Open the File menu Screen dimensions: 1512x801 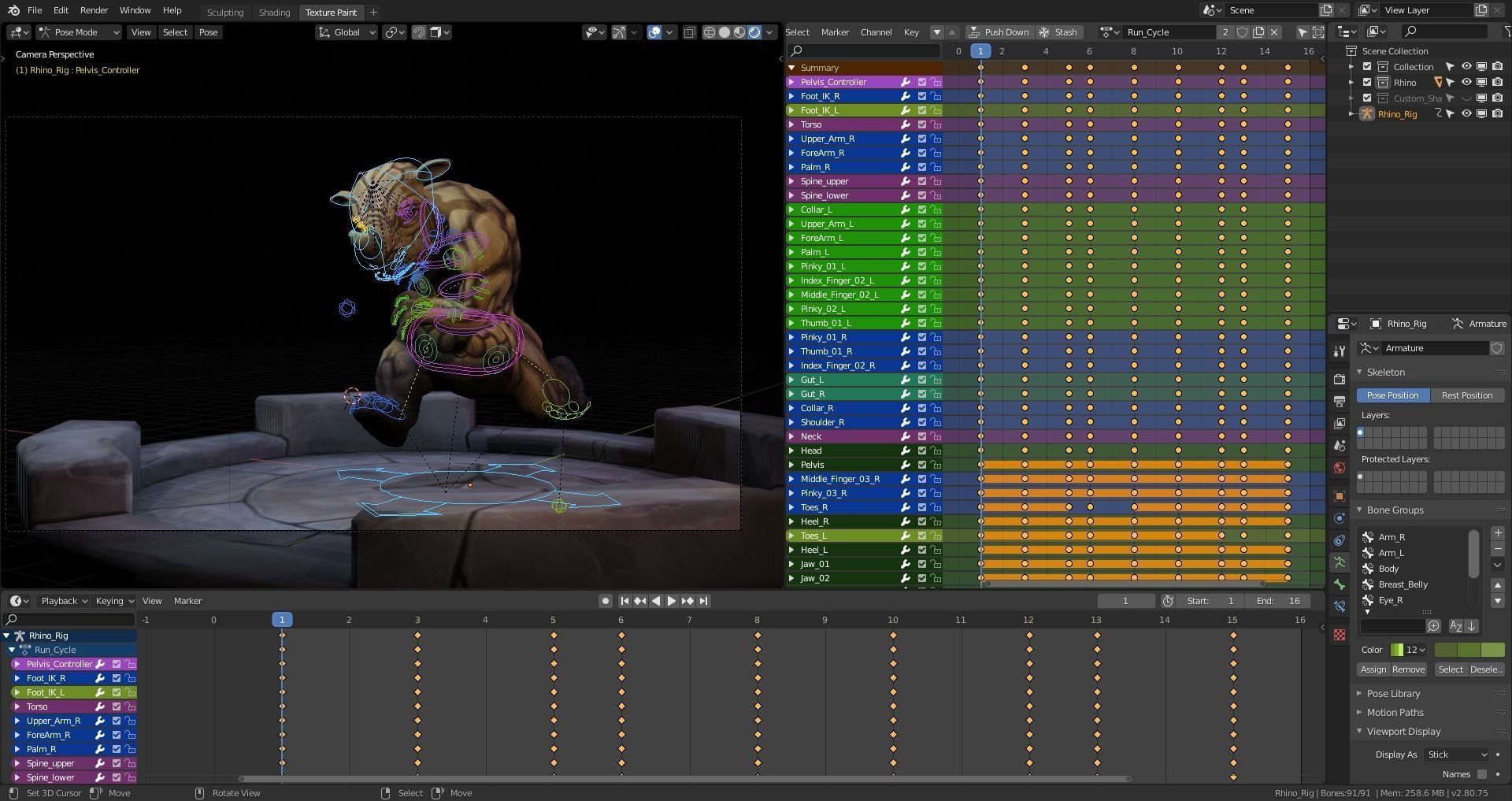[35, 10]
